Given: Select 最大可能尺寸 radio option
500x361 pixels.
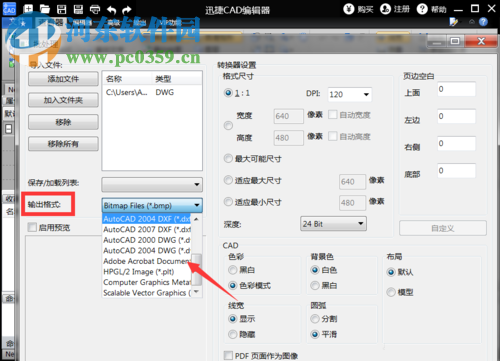Looking at the screenshot, I should [x=228, y=158].
